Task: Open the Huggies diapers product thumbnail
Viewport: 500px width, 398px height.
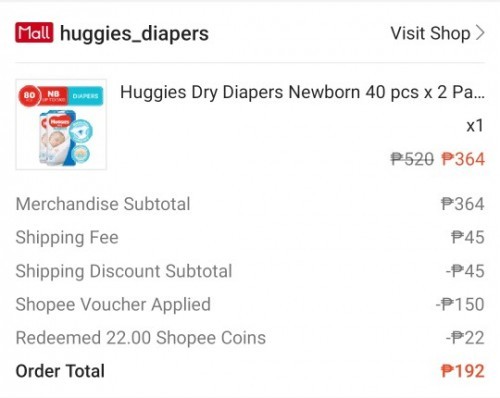Action: click(x=61, y=125)
